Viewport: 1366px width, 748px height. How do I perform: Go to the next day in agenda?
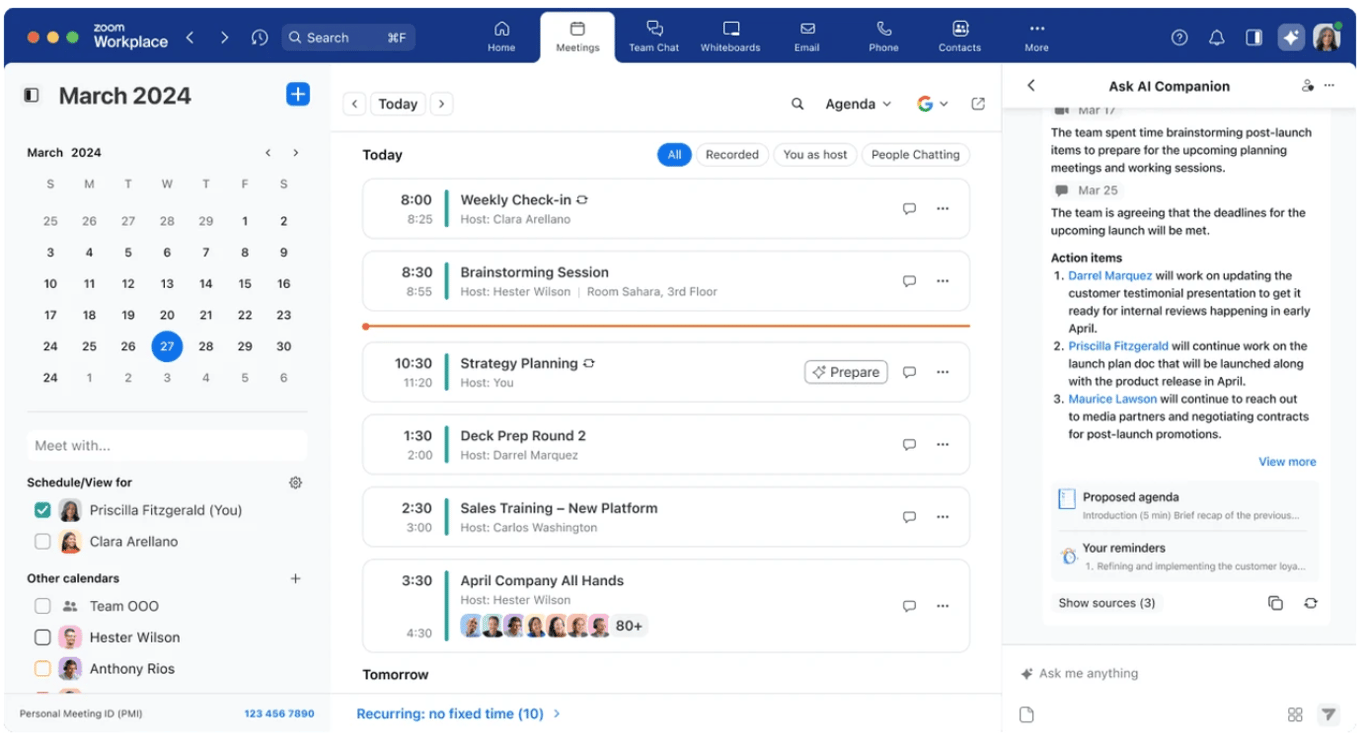[442, 104]
